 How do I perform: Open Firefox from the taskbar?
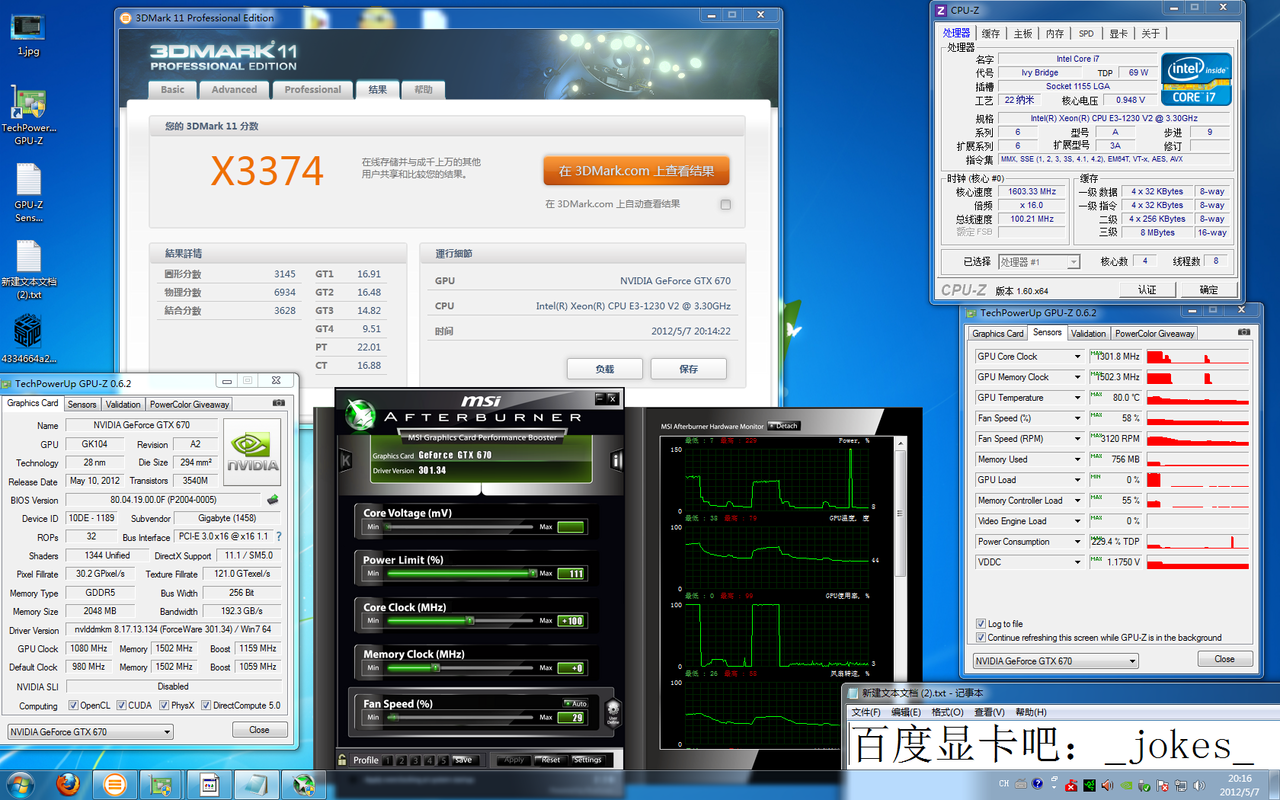(69, 782)
